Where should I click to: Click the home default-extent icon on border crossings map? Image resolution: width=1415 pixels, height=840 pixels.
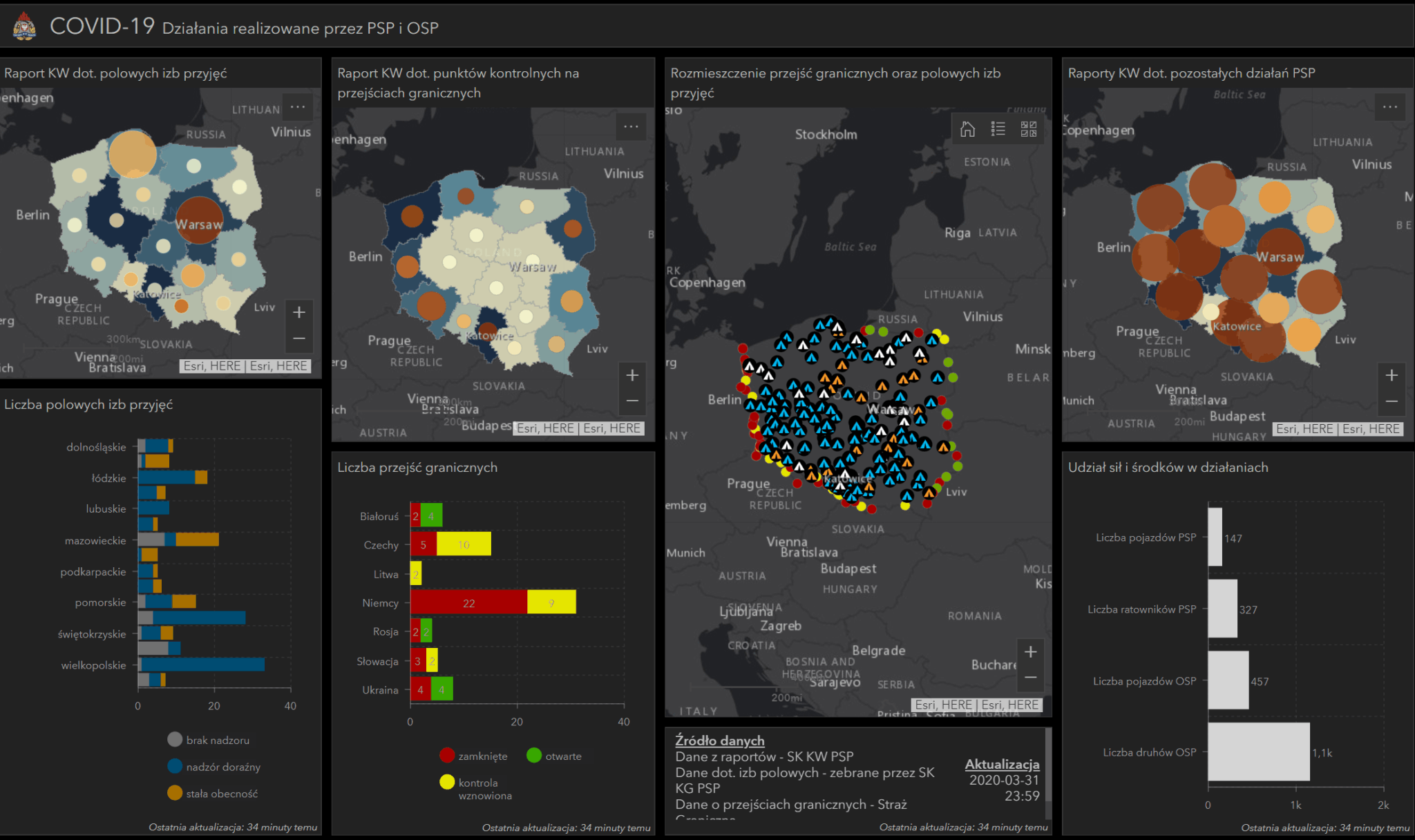coord(967,128)
